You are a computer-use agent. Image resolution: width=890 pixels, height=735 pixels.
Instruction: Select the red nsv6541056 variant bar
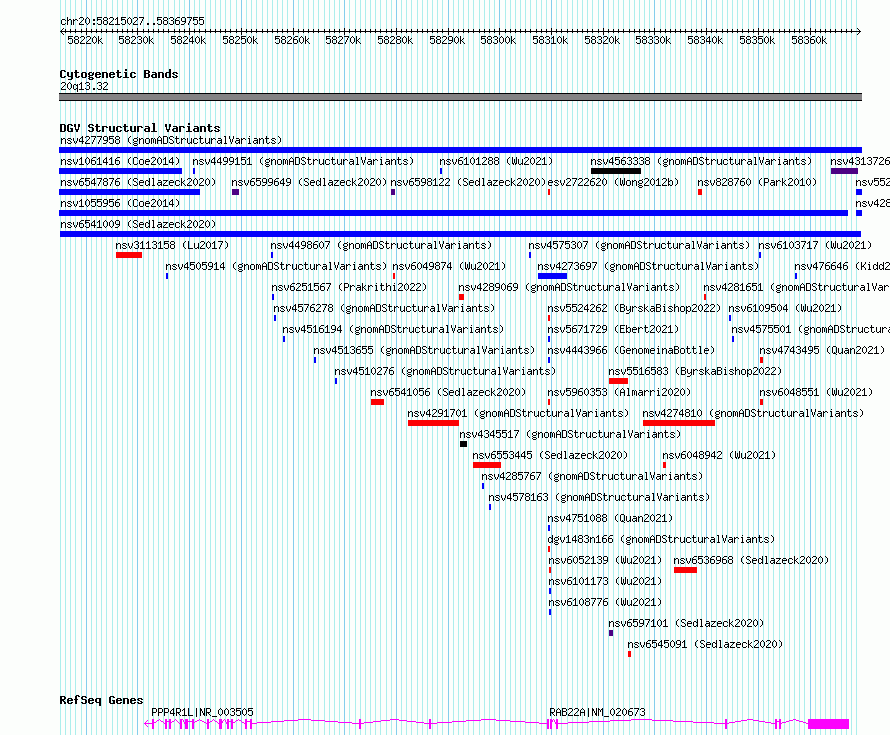[x=377, y=402]
